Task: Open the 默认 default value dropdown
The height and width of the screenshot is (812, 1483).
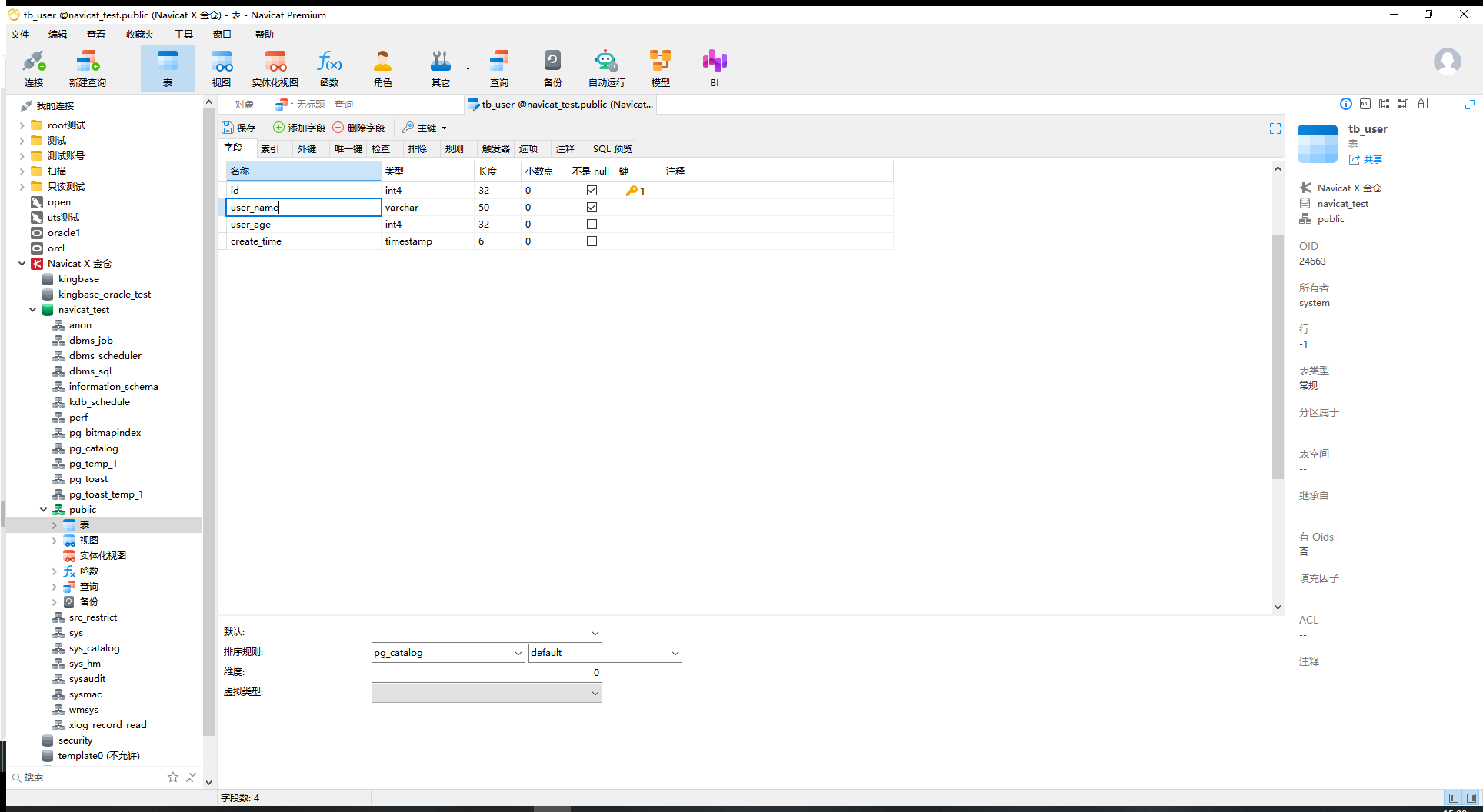Action: point(595,633)
